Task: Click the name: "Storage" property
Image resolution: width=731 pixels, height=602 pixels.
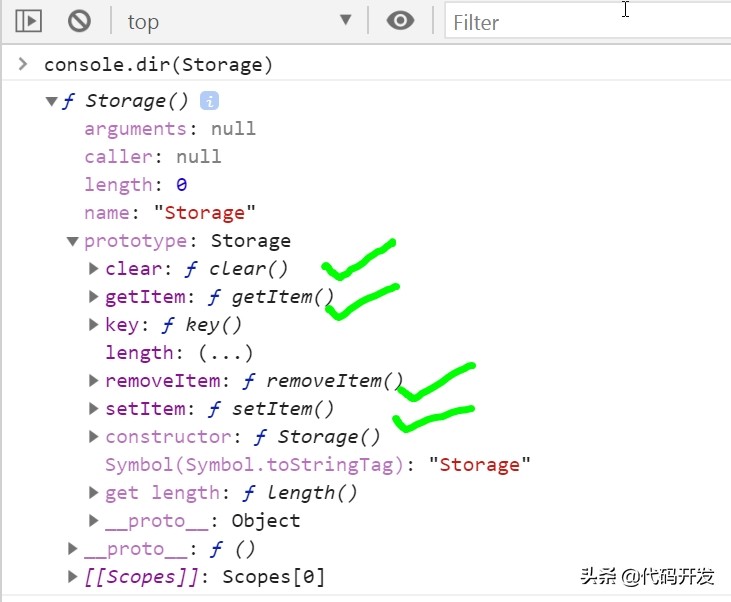Action: 170,213
